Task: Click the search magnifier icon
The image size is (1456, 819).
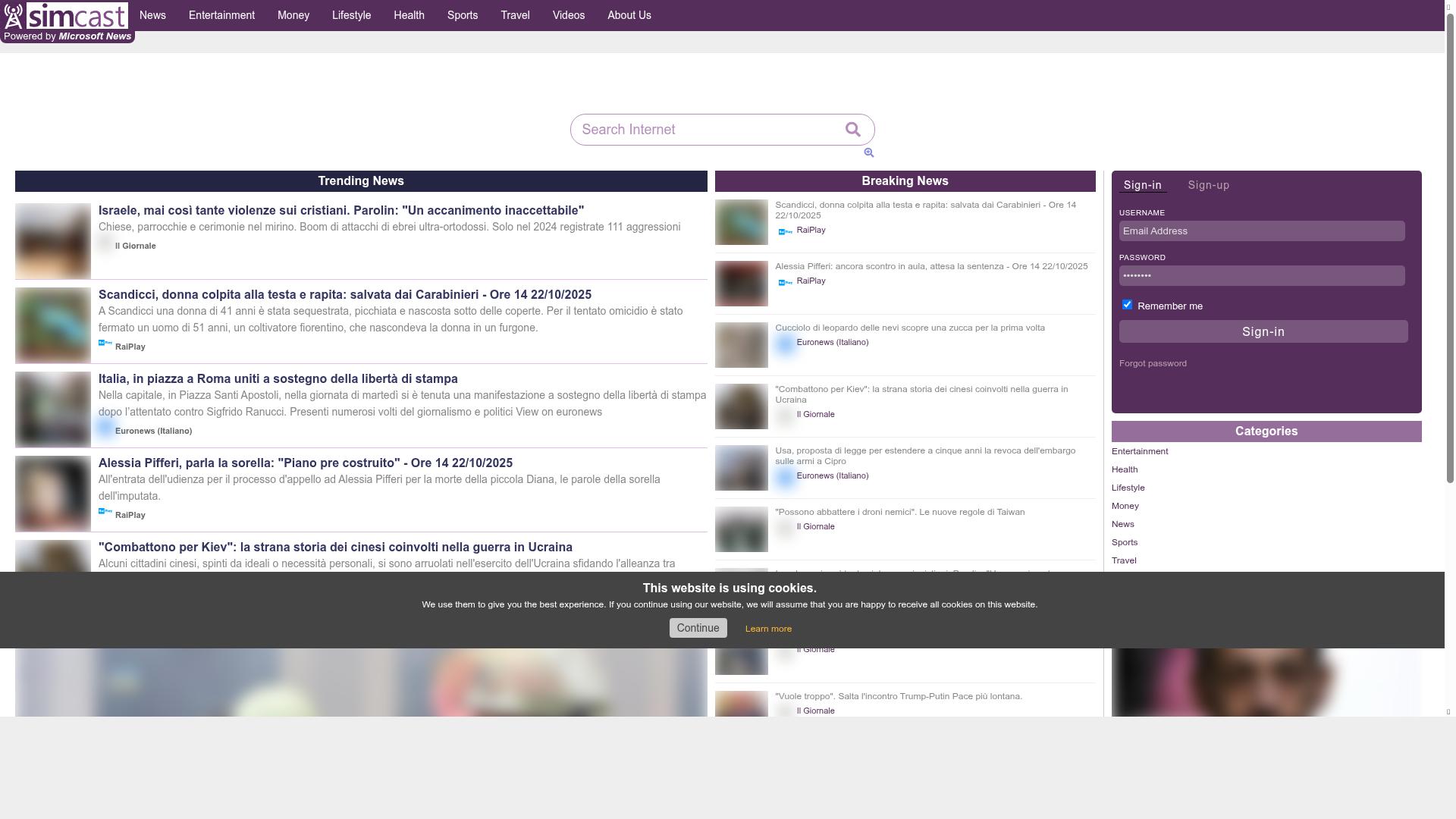Action: [x=852, y=130]
